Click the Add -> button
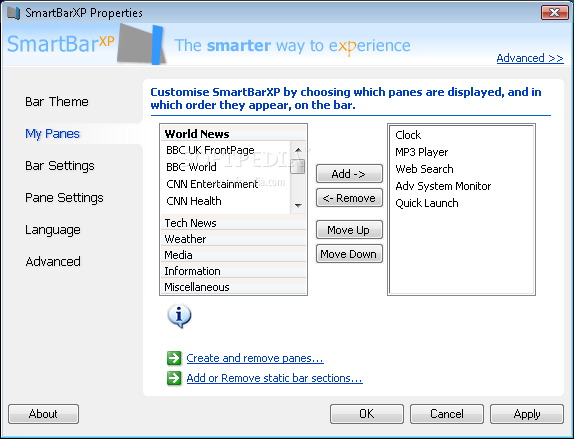This screenshot has height=439, width=574. click(x=349, y=174)
